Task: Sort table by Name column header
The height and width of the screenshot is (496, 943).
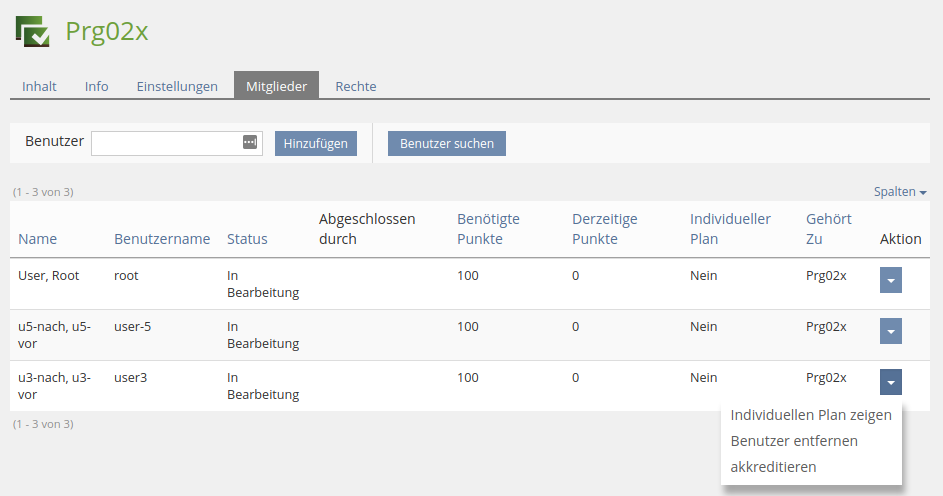Action: 37,239
